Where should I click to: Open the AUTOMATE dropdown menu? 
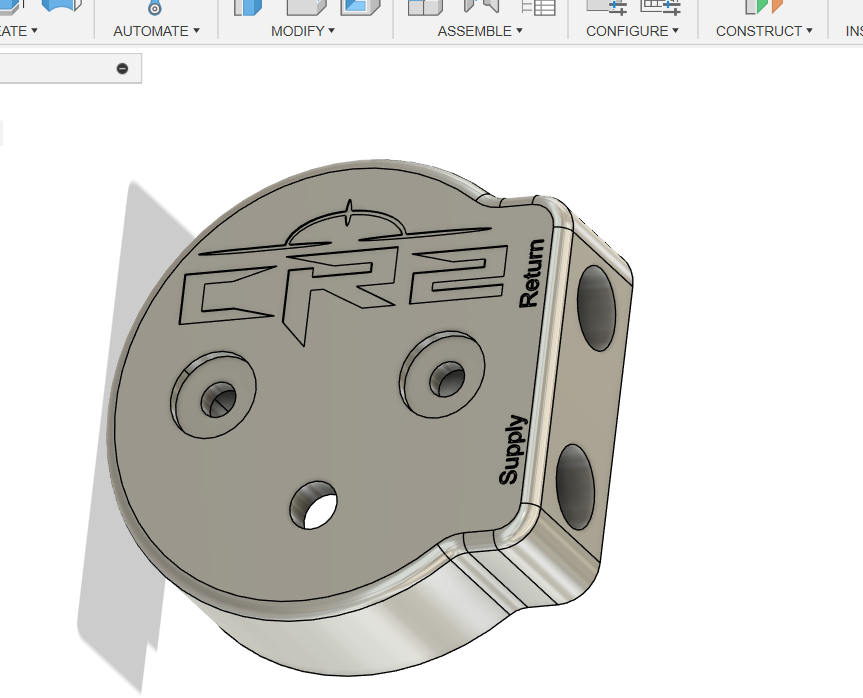pos(156,31)
